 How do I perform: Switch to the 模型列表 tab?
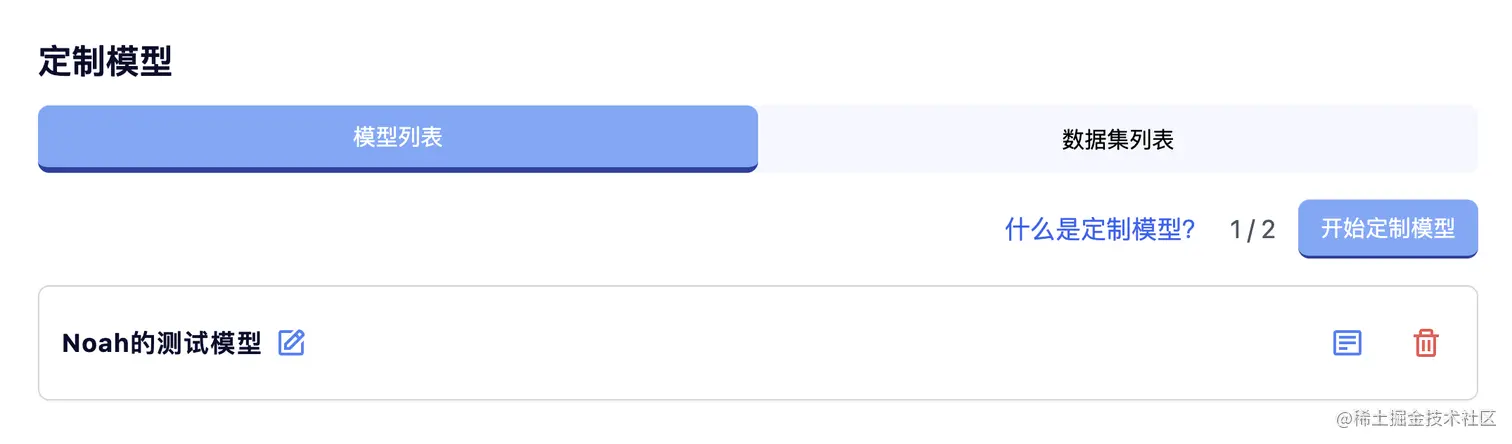coord(398,138)
